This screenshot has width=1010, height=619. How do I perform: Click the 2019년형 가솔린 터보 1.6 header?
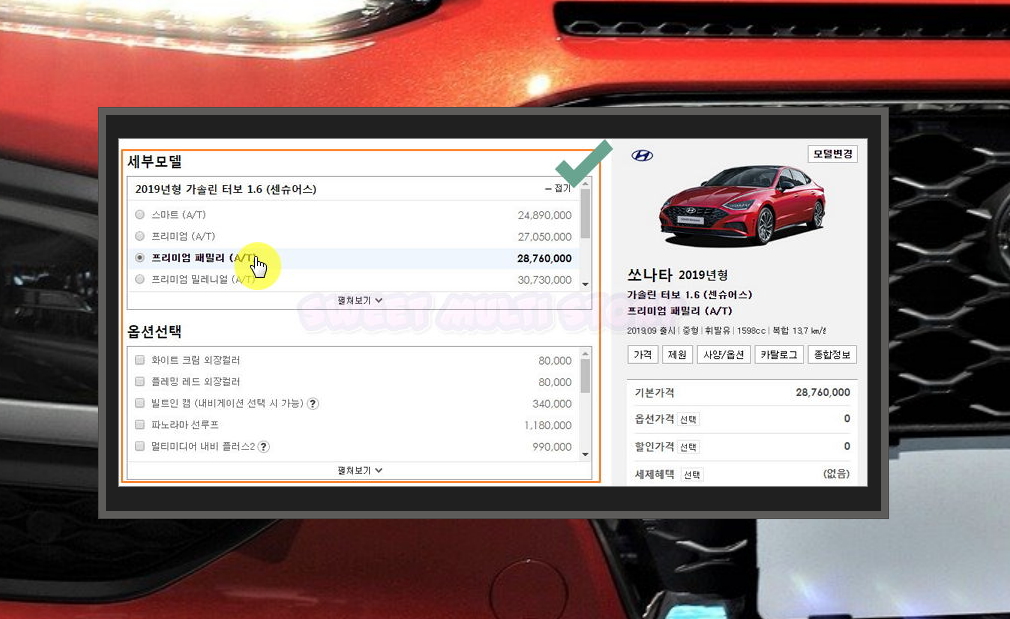tap(225, 189)
